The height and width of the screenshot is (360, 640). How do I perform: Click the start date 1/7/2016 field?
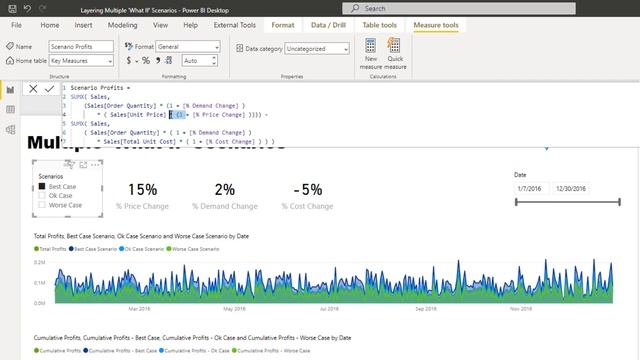coord(532,189)
